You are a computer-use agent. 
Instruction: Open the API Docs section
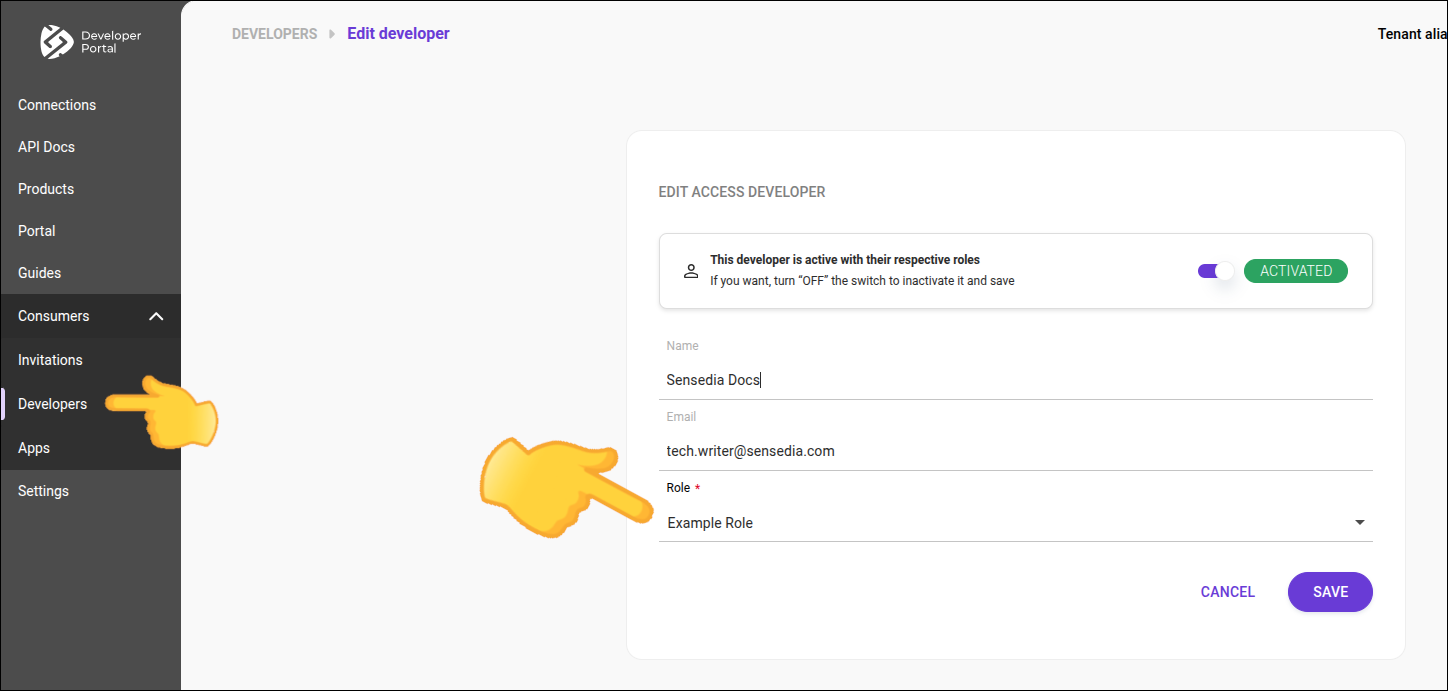tap(46, 146)
